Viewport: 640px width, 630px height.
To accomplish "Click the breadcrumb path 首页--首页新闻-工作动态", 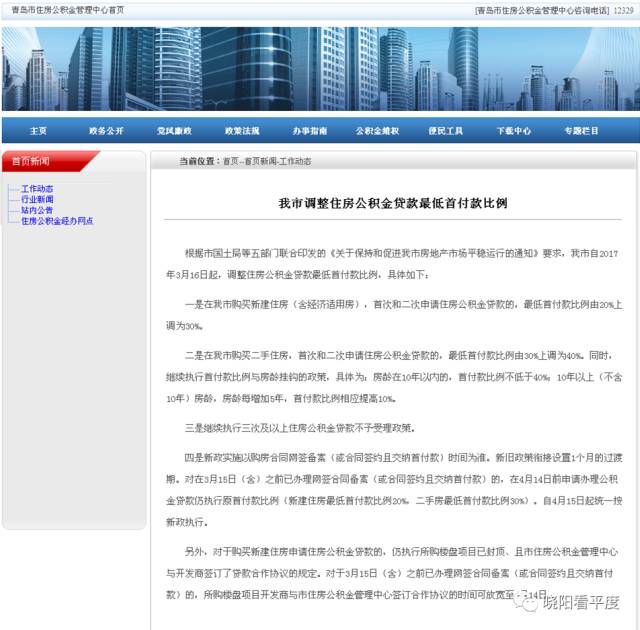I will coord(267,161).
